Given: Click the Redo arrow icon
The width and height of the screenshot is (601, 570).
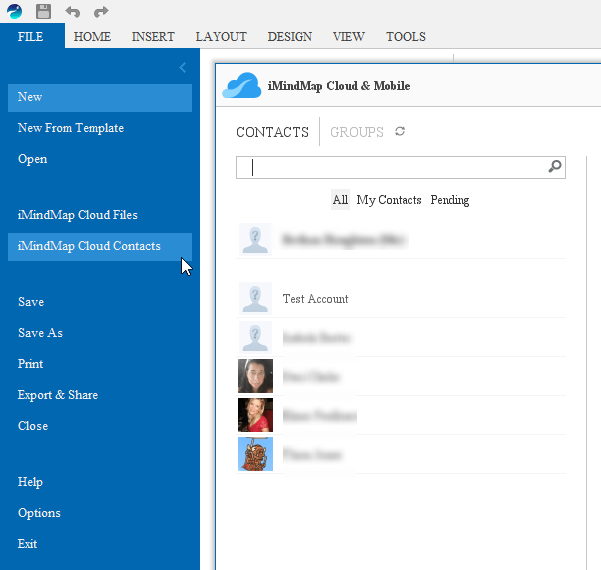Looking at the screenshot, I should click(101, 12).
